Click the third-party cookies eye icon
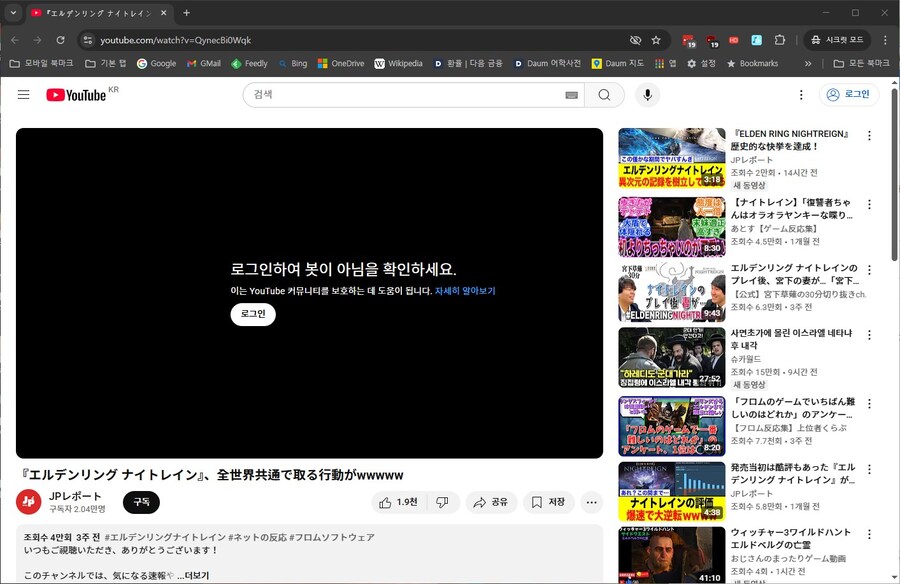Screen dimensions: 900x584 (635, 40)
